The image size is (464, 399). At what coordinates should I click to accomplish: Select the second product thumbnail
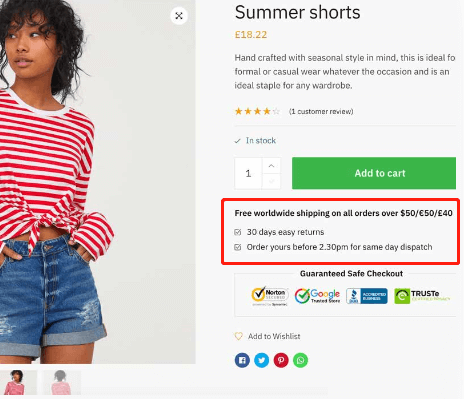pyautogui.click(x=62, y=383)
